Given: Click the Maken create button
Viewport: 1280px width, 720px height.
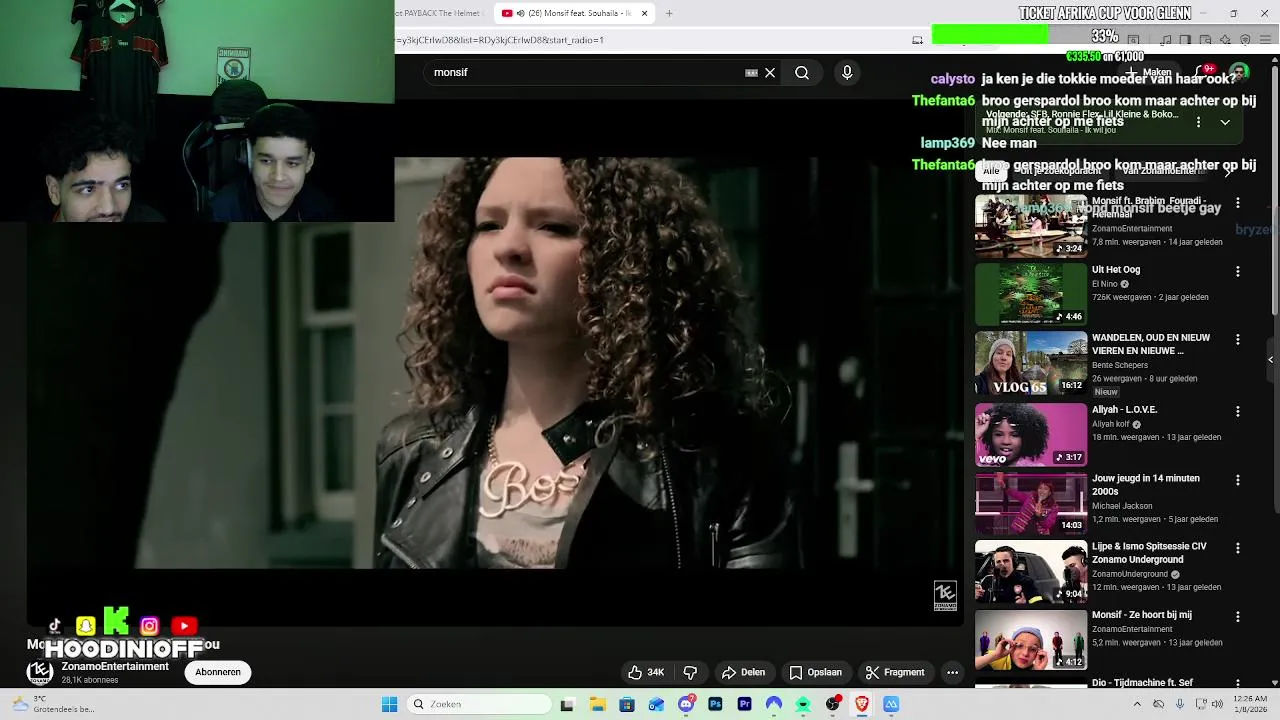Looking at the screenshot, I should (1150, 72).
